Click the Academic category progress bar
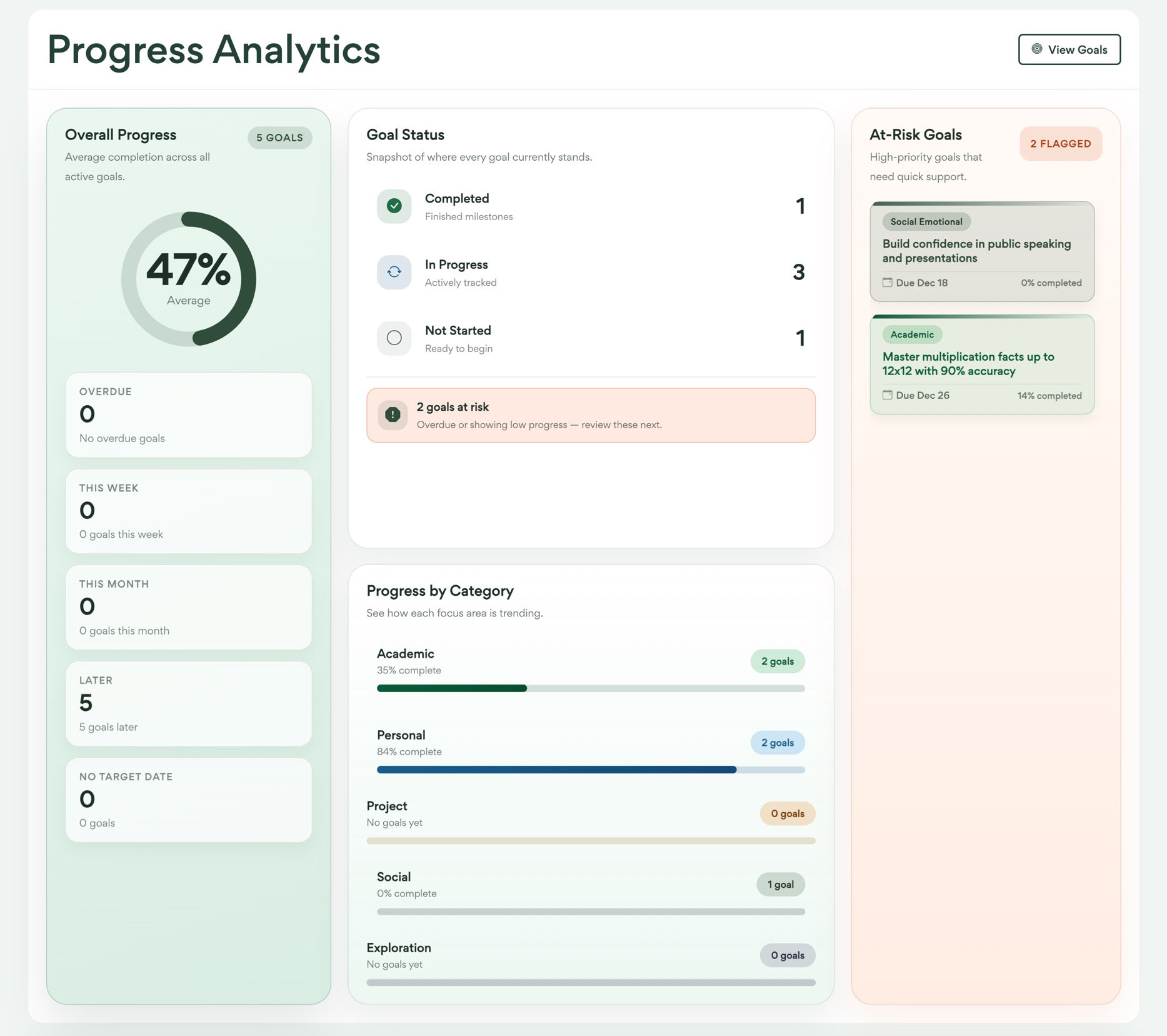Image resolution: width=1167 pixels, height=1036 pixels. tap(590, 688)
